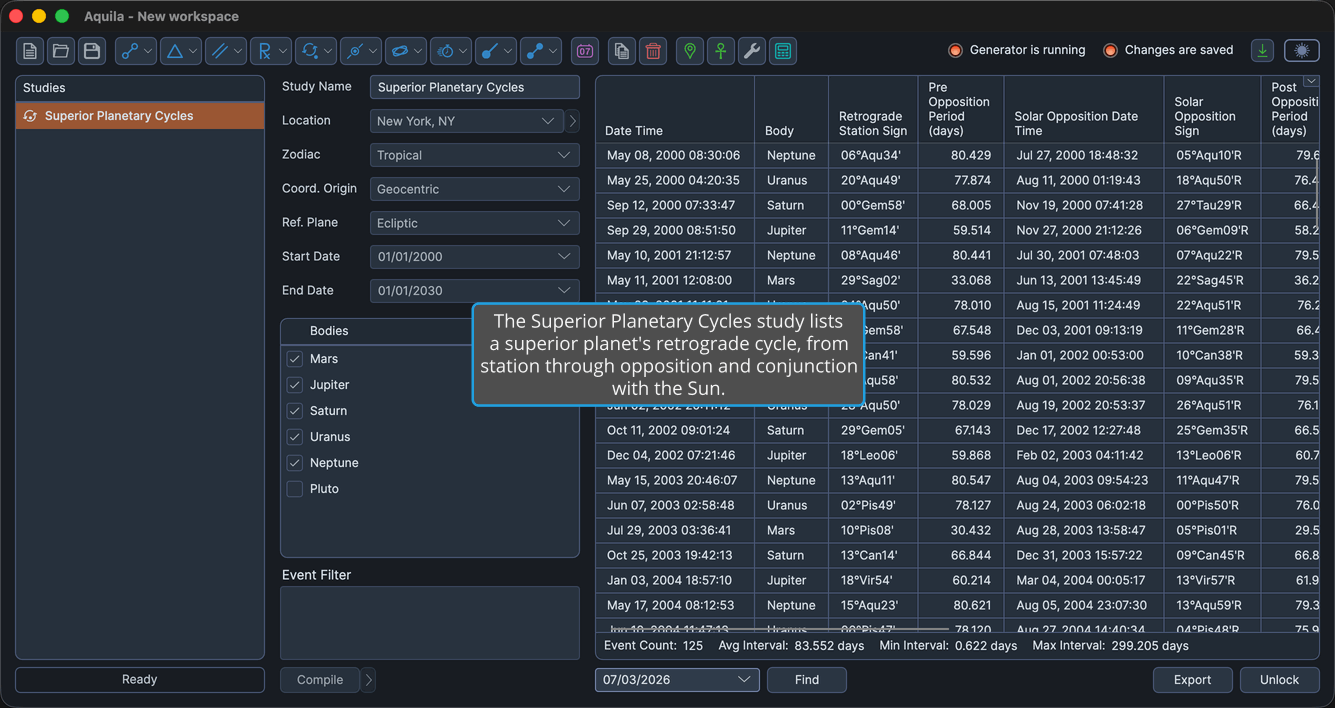
Task: Open the planetary cycles study tool
Action: point(316,51)
